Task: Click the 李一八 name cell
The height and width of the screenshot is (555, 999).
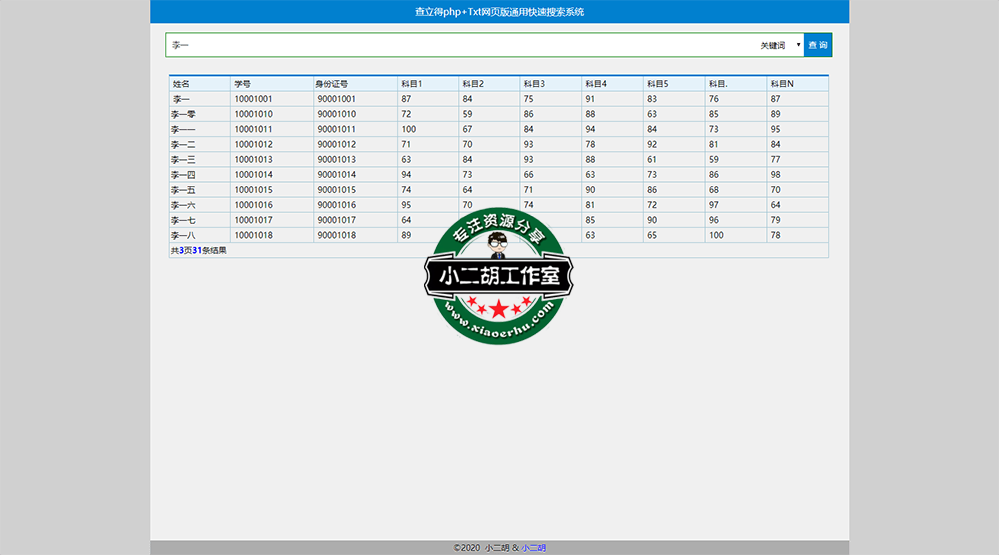Action: click(184, 236)
